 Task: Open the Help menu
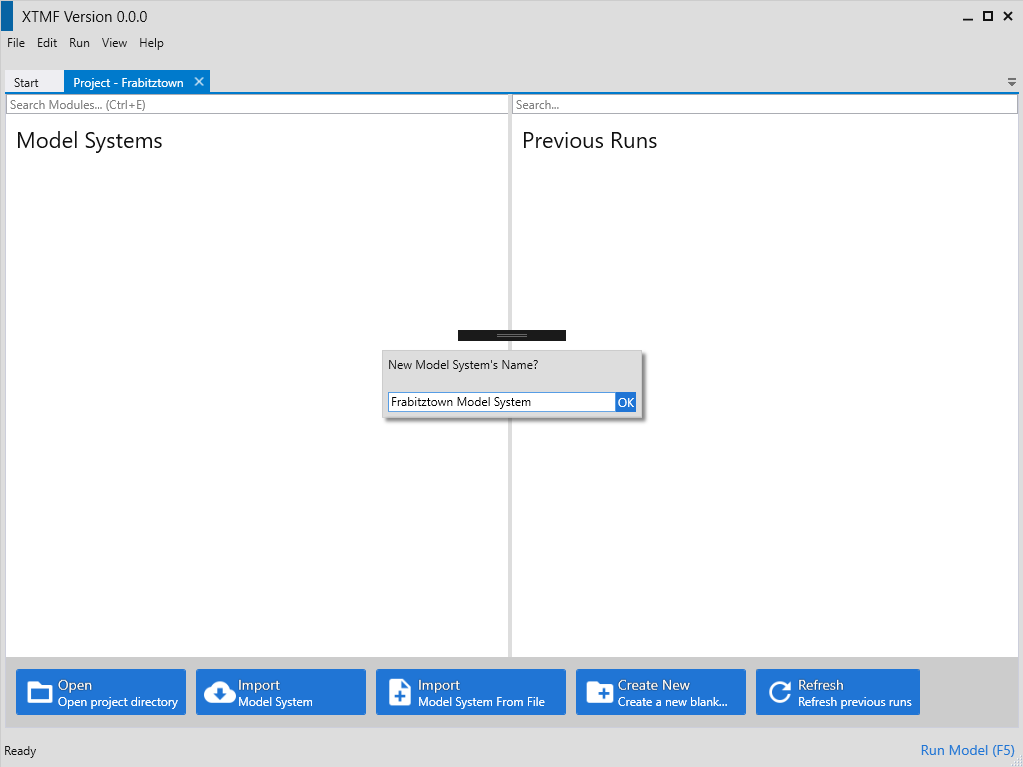(151, 43)
